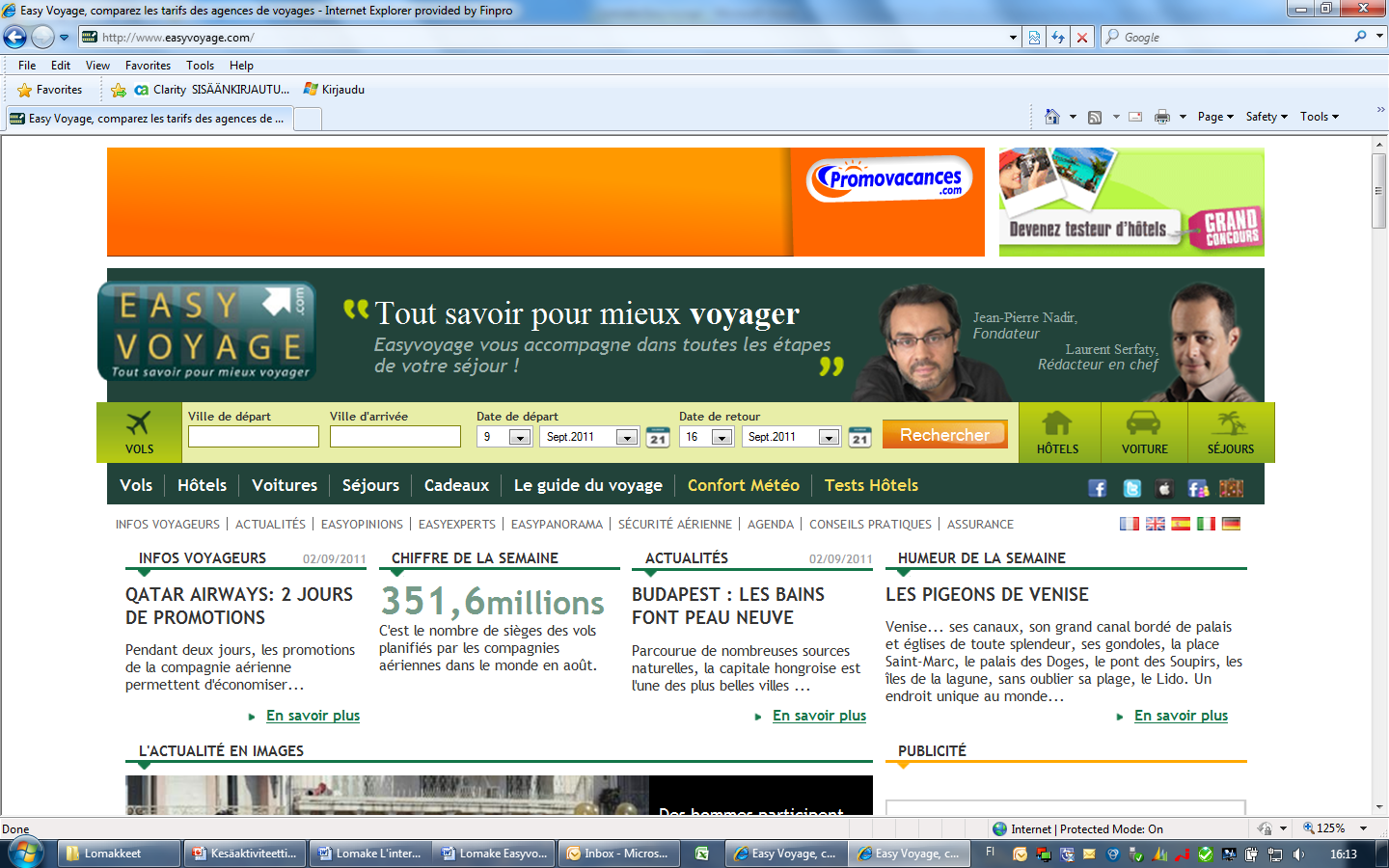Click En savoir plus under Qatar Airways

point(313,716)
